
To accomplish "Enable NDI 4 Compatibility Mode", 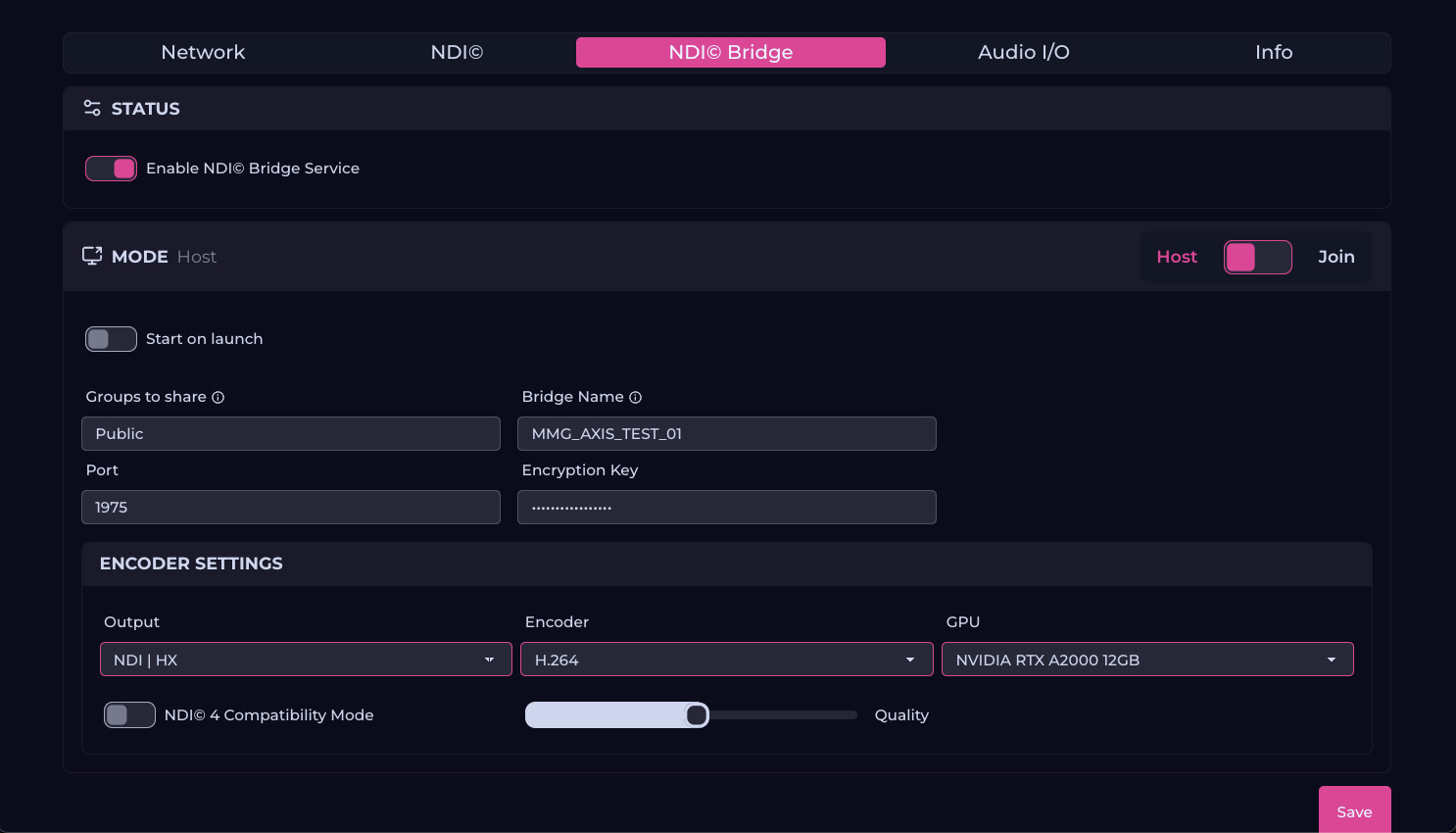I will coord(129,715).
